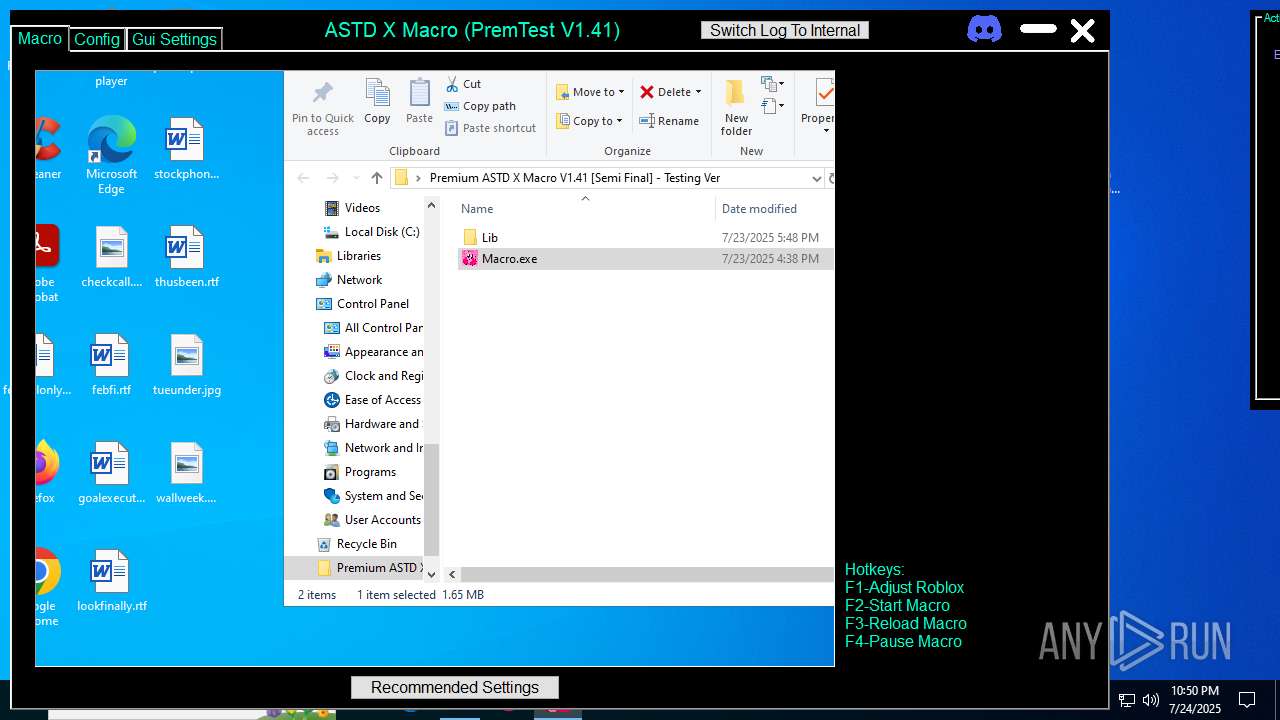Expand the address bar history dropdown
The width and height of the screenshot is (1280, 720).
(816, 178)
